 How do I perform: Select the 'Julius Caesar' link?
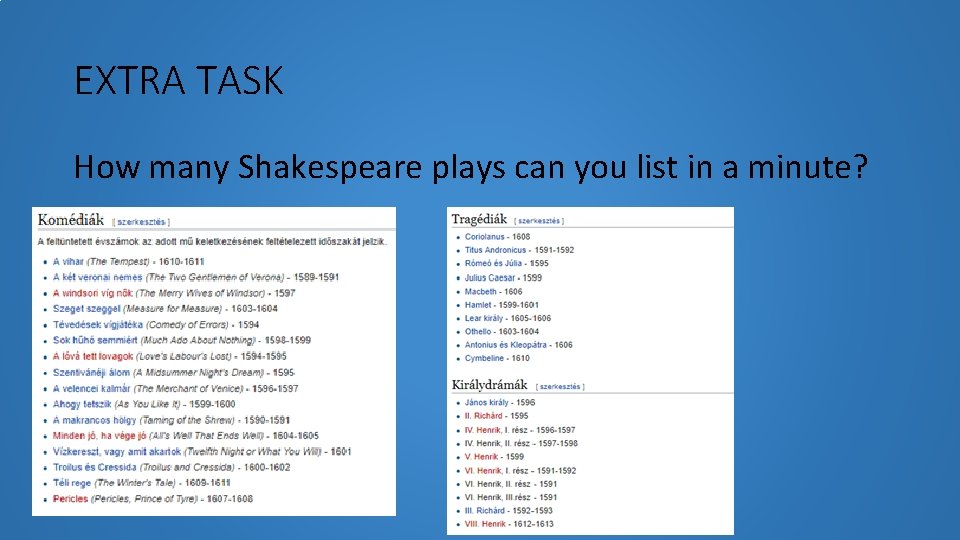(490, 277)
